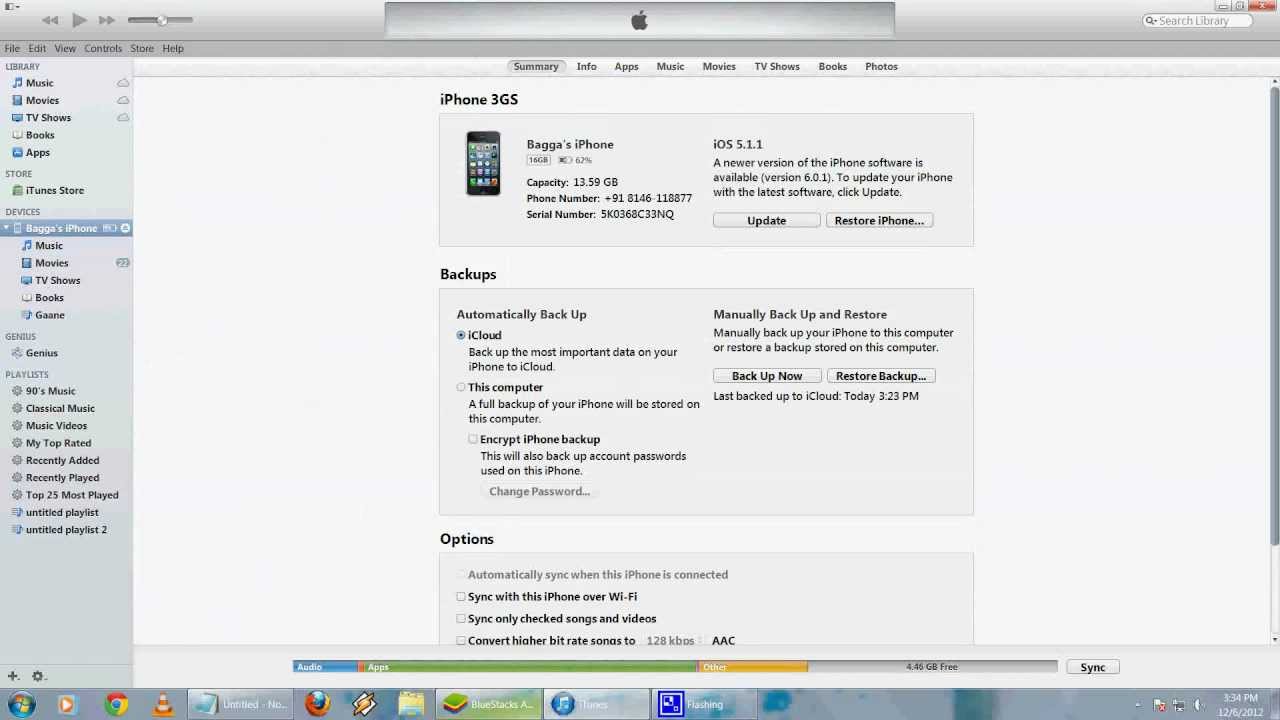Click the iCloud icon next to Library TV Shows
The width and height of the screenshot is (1280, 720).
pyautogui.click(x=123, y=118)
